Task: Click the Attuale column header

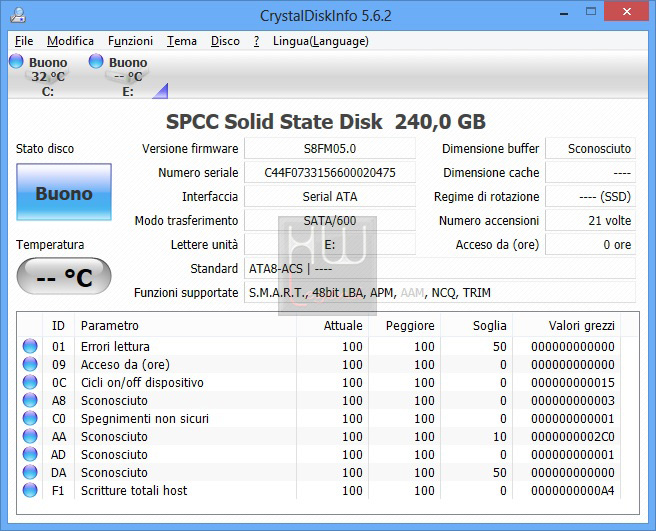Action: pyautogui.click(x=333, y=326)
